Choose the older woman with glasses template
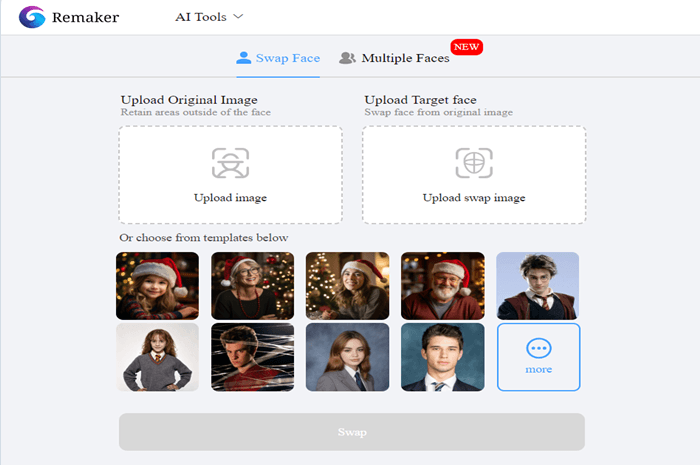 point(253,286)
